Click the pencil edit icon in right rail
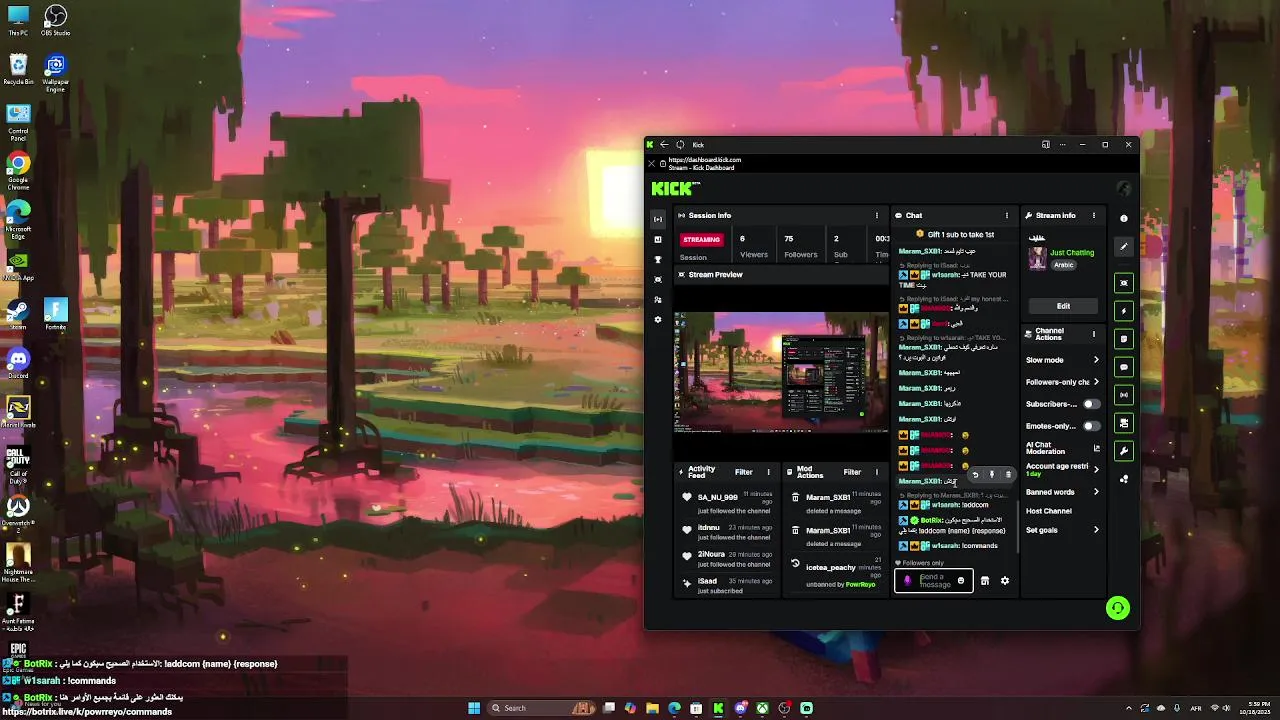 pyautogui.click(x=1124, y=246)
